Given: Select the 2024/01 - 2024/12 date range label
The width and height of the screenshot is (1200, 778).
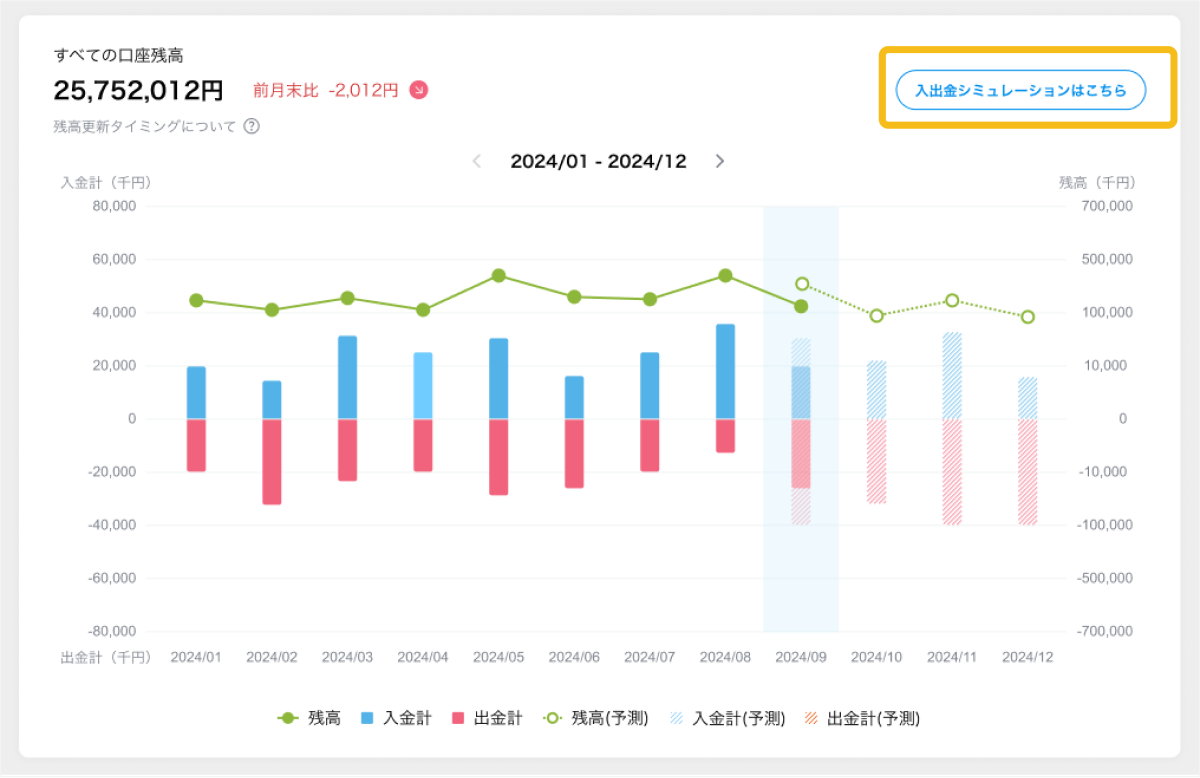Looking at the screenshot, I should pyautogui.click(x=598, y=161).
